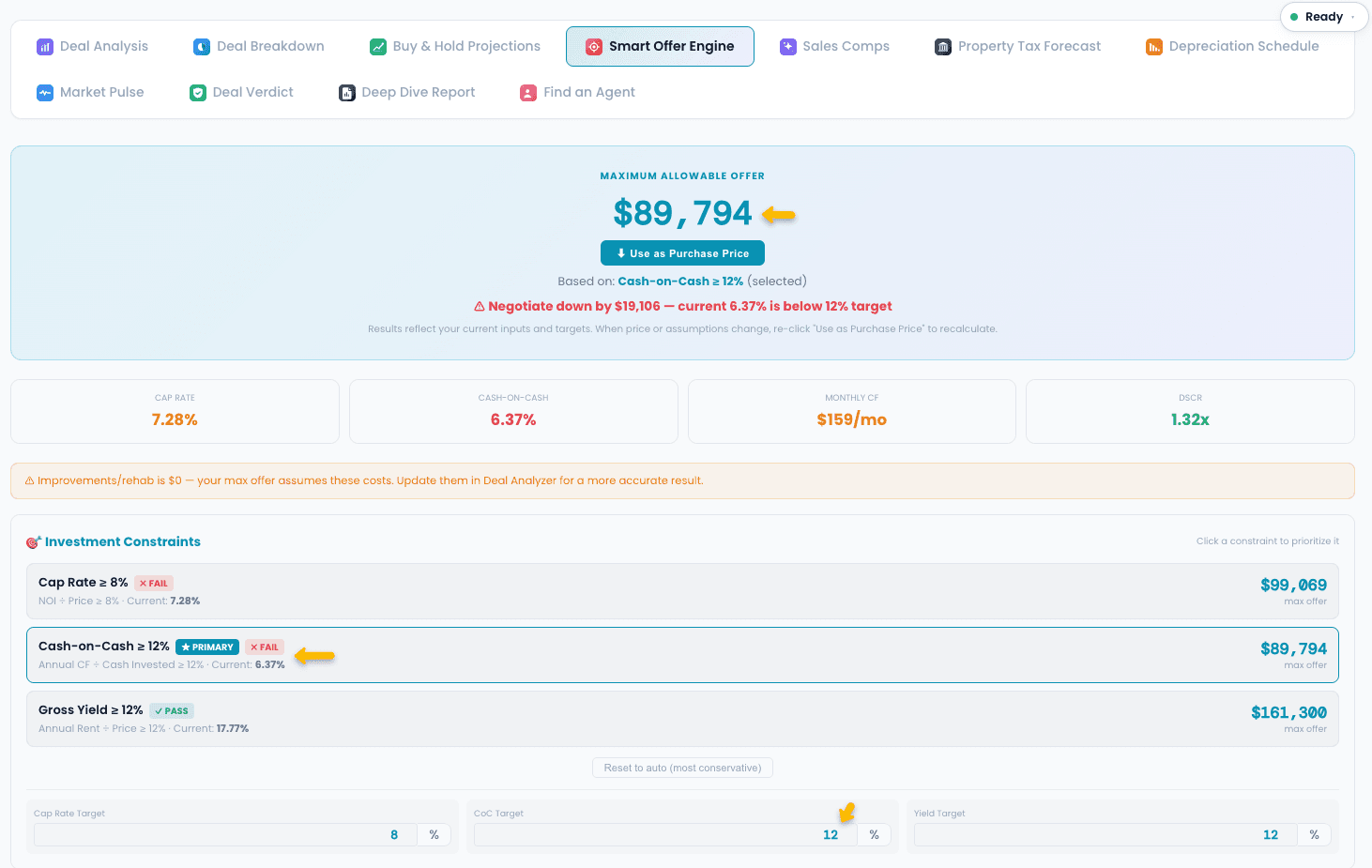1372x868 pixels.
Task: Click the Cash-on-Cash ≥ 12% based-on link
Action: tap(680, 281)
